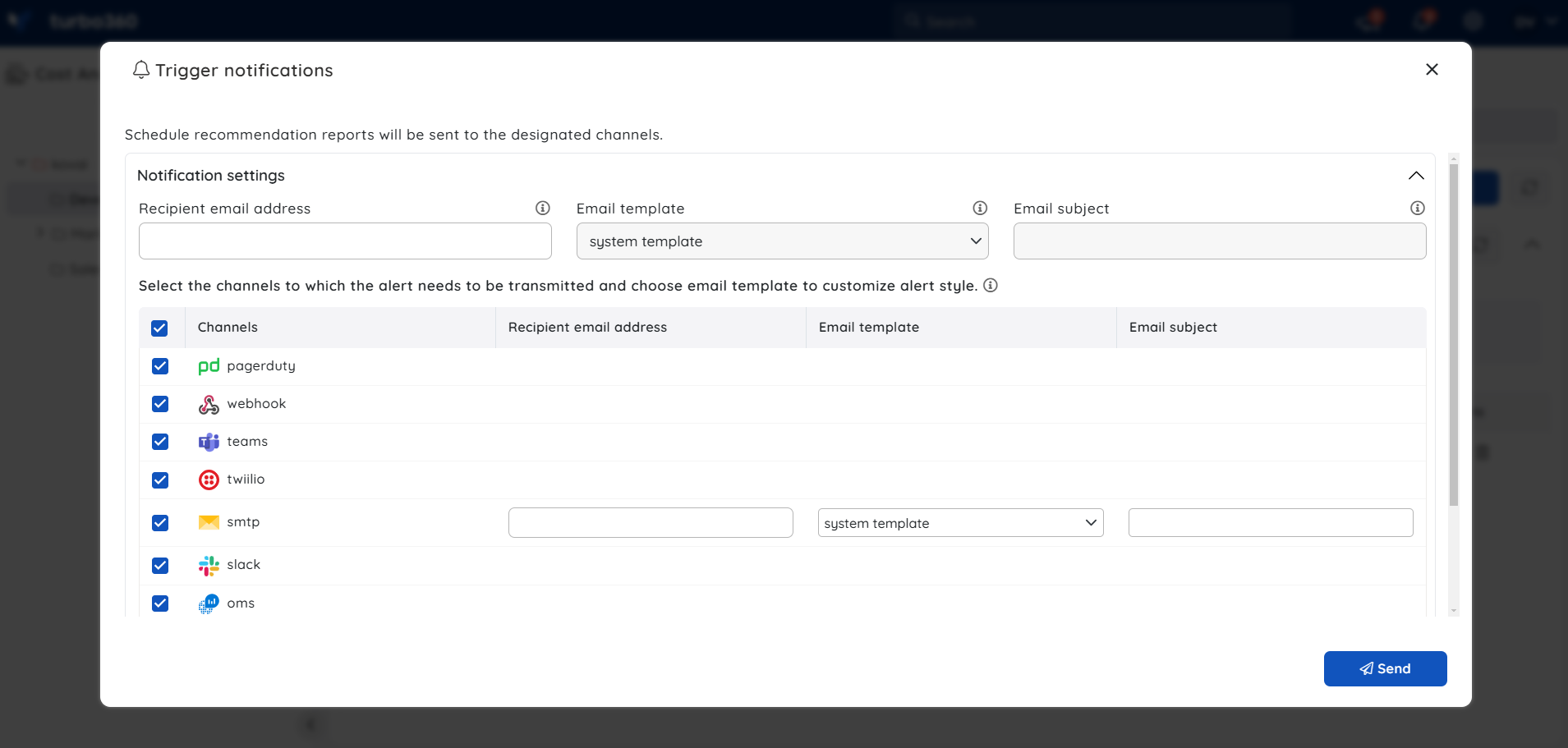
Task: Click info icon beside Email subject label
Action: pos(1418,208)
